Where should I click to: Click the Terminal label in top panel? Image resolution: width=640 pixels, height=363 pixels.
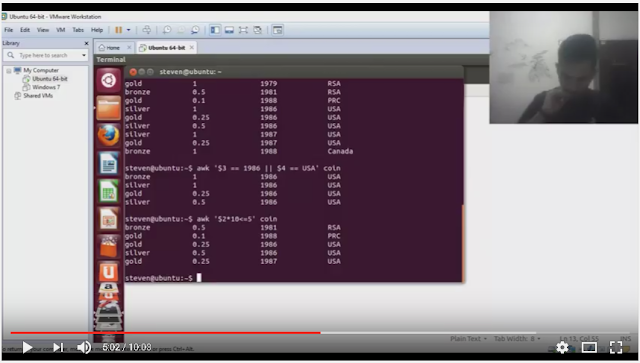click(x=111, y=60)
